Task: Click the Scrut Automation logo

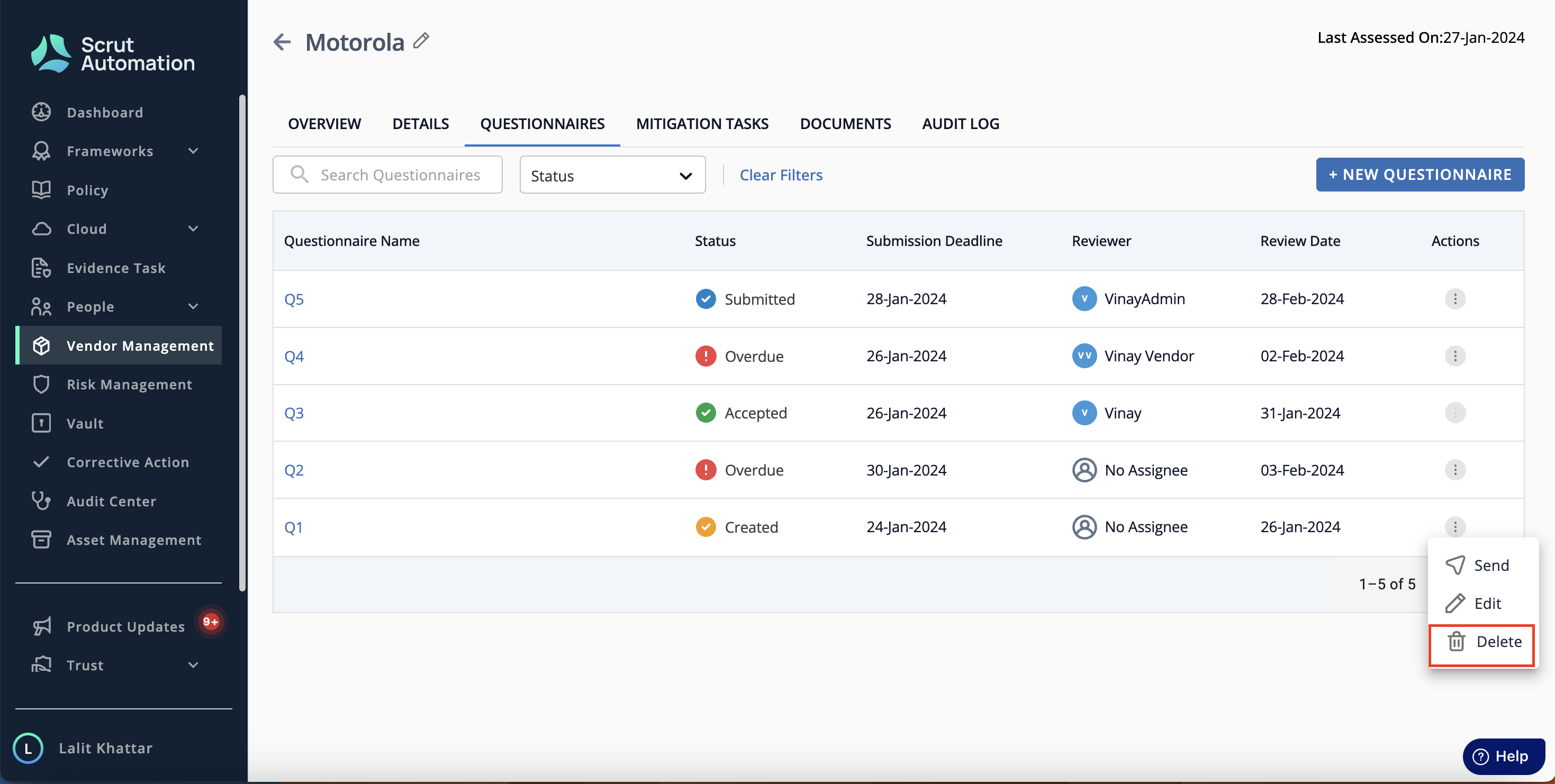Action: coord(113,54)
